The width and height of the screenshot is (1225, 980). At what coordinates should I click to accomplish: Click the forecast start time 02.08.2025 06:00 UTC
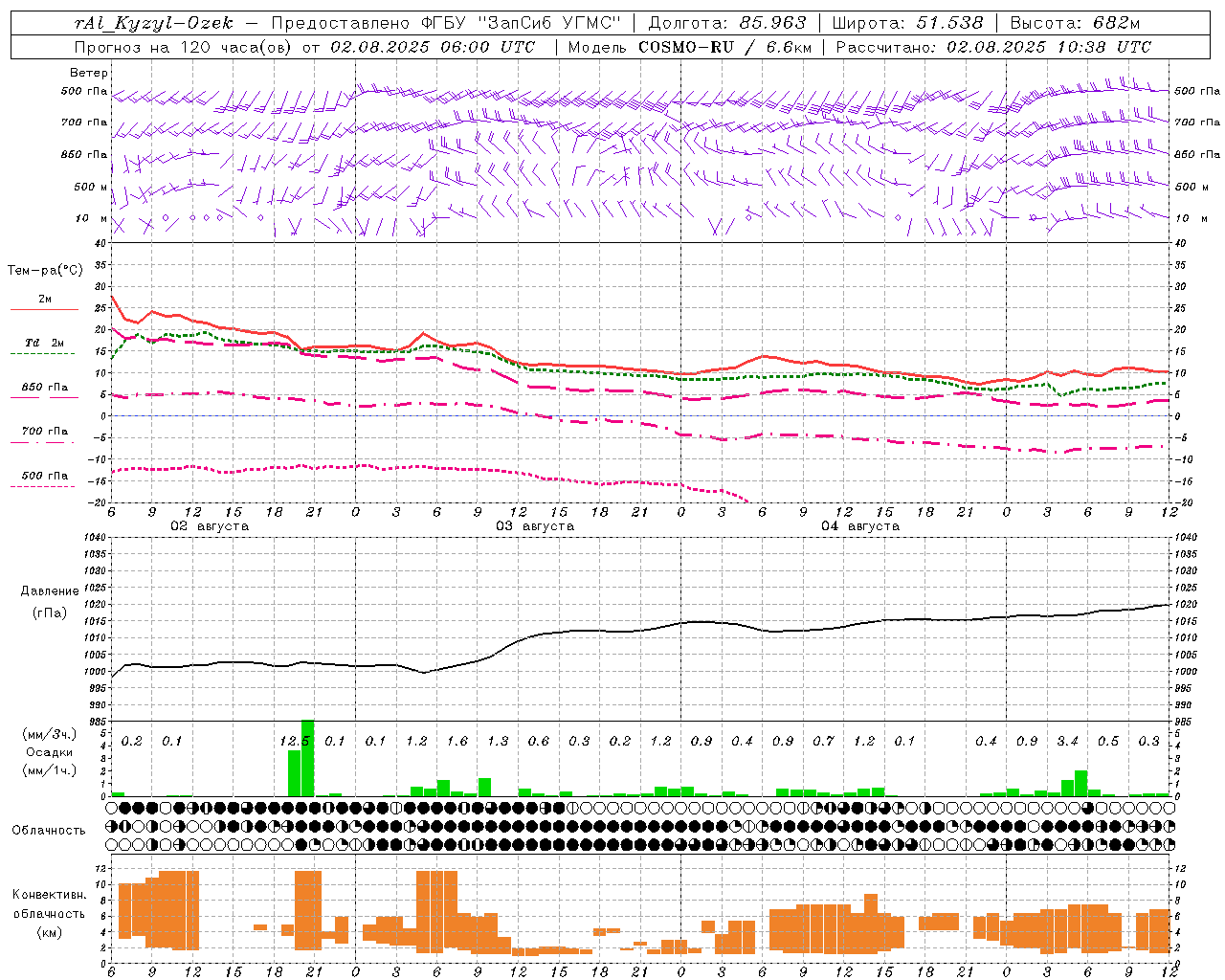[433, 47]
